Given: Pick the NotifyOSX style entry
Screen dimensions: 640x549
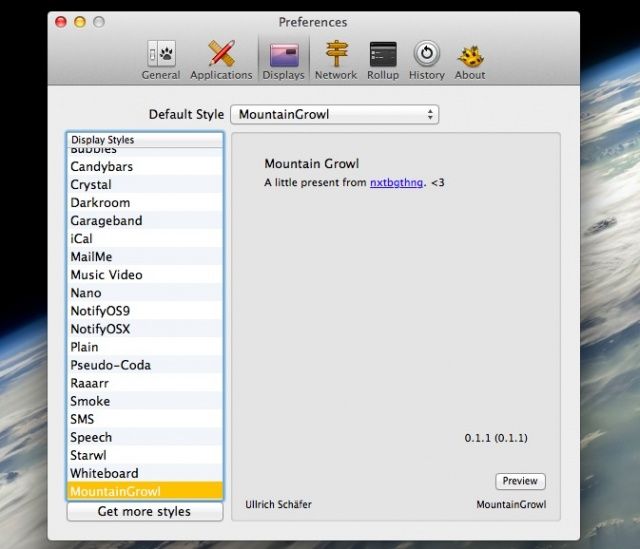Looking at the screenshot, I should pos(100,328).
